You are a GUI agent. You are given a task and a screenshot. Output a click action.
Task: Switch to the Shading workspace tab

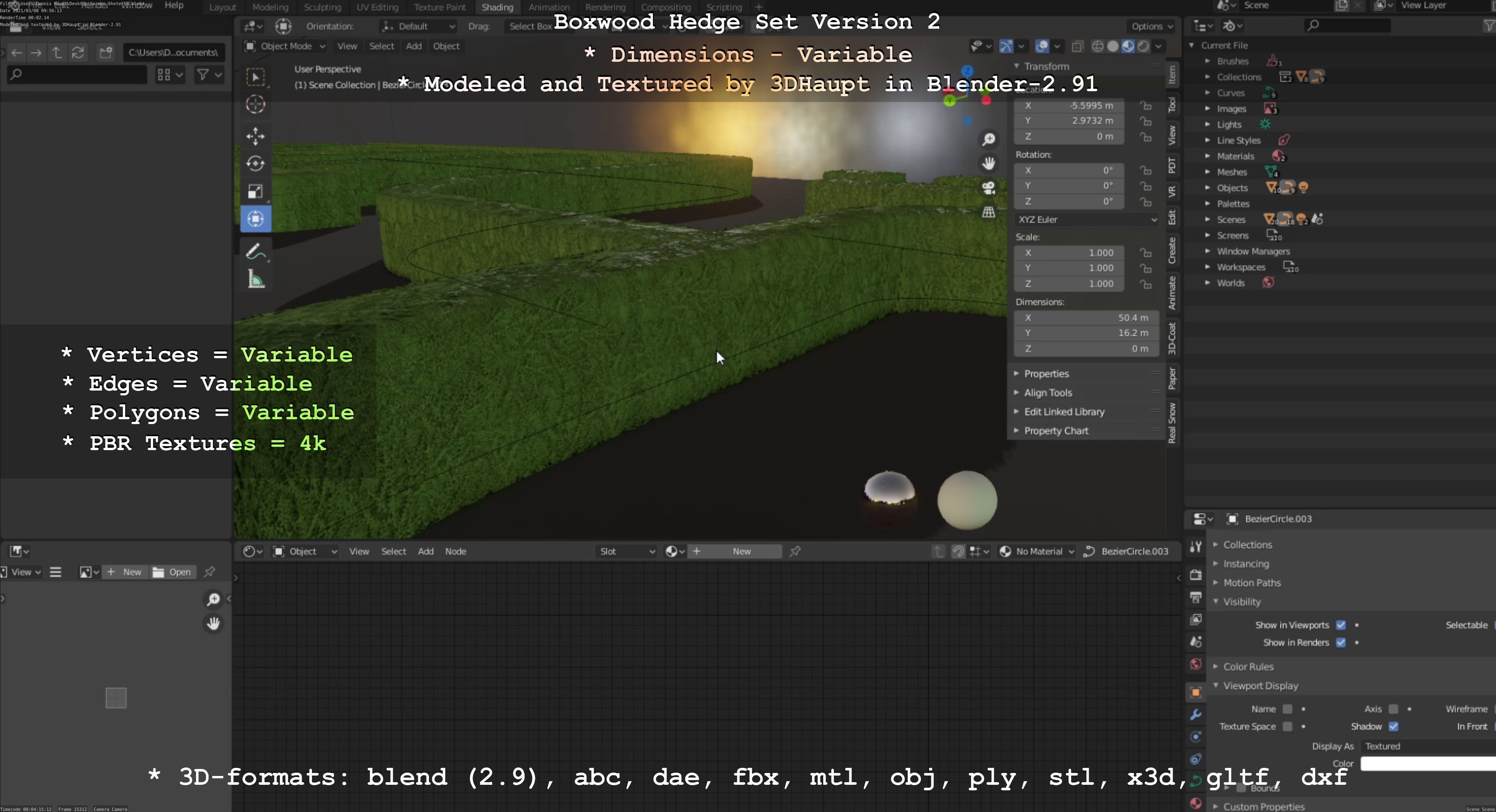coord(497,8)
